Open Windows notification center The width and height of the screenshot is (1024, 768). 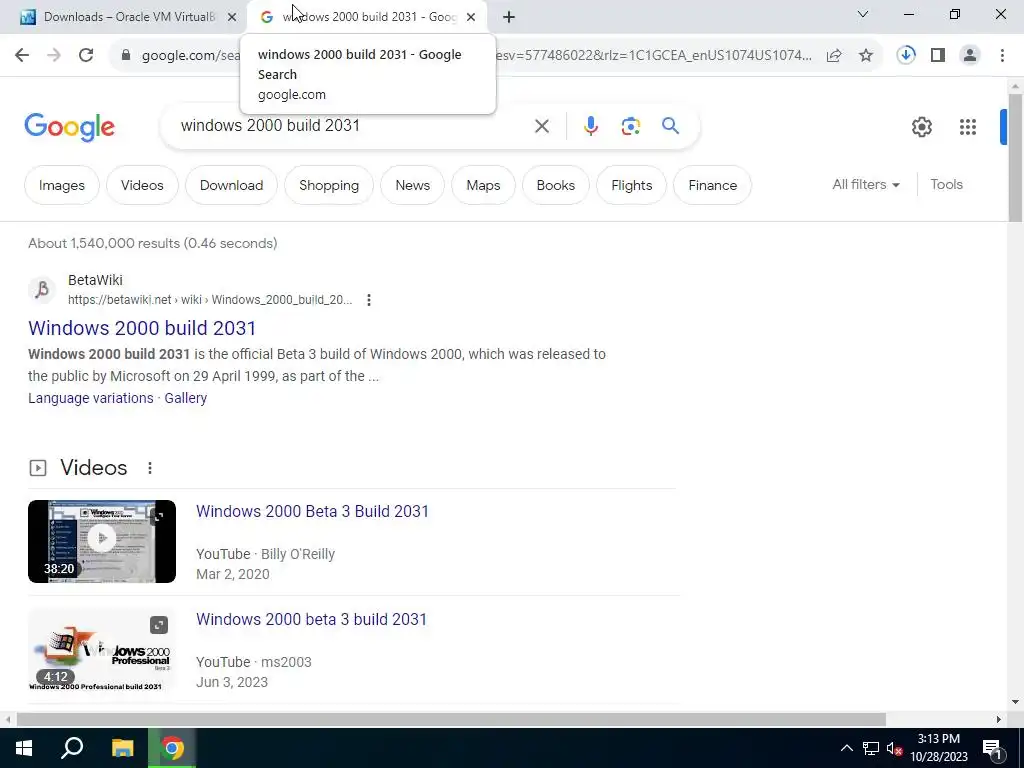point(993,748)
